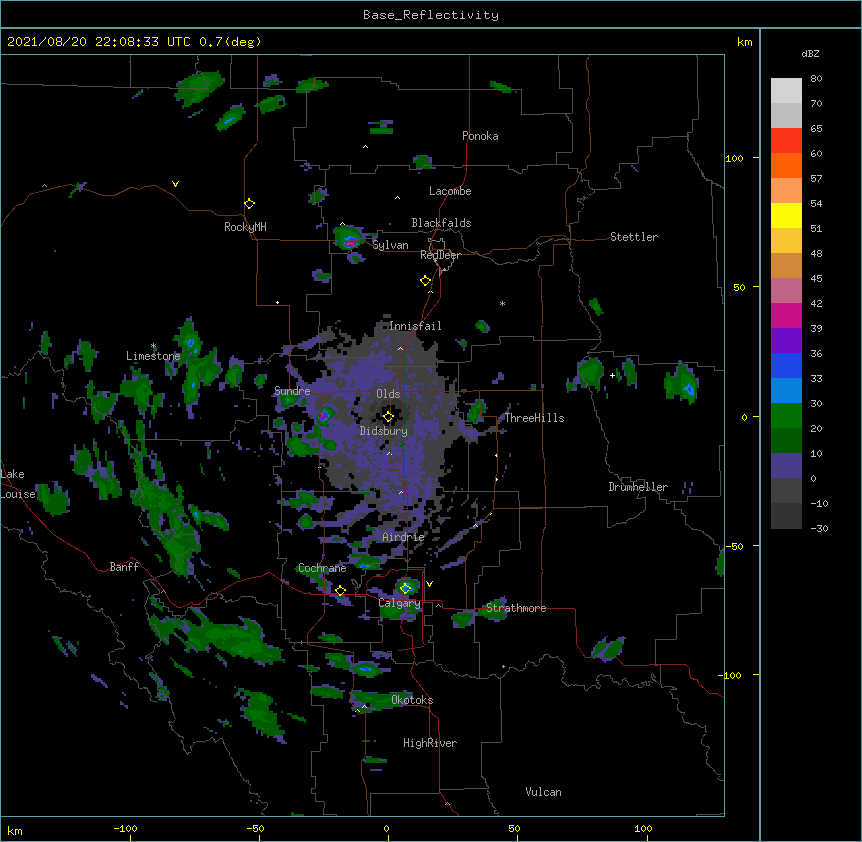Image resolution: width=862 pixels, height=842 pixels.
Task: Click the Lacombe town label
Action: [450, 191]
